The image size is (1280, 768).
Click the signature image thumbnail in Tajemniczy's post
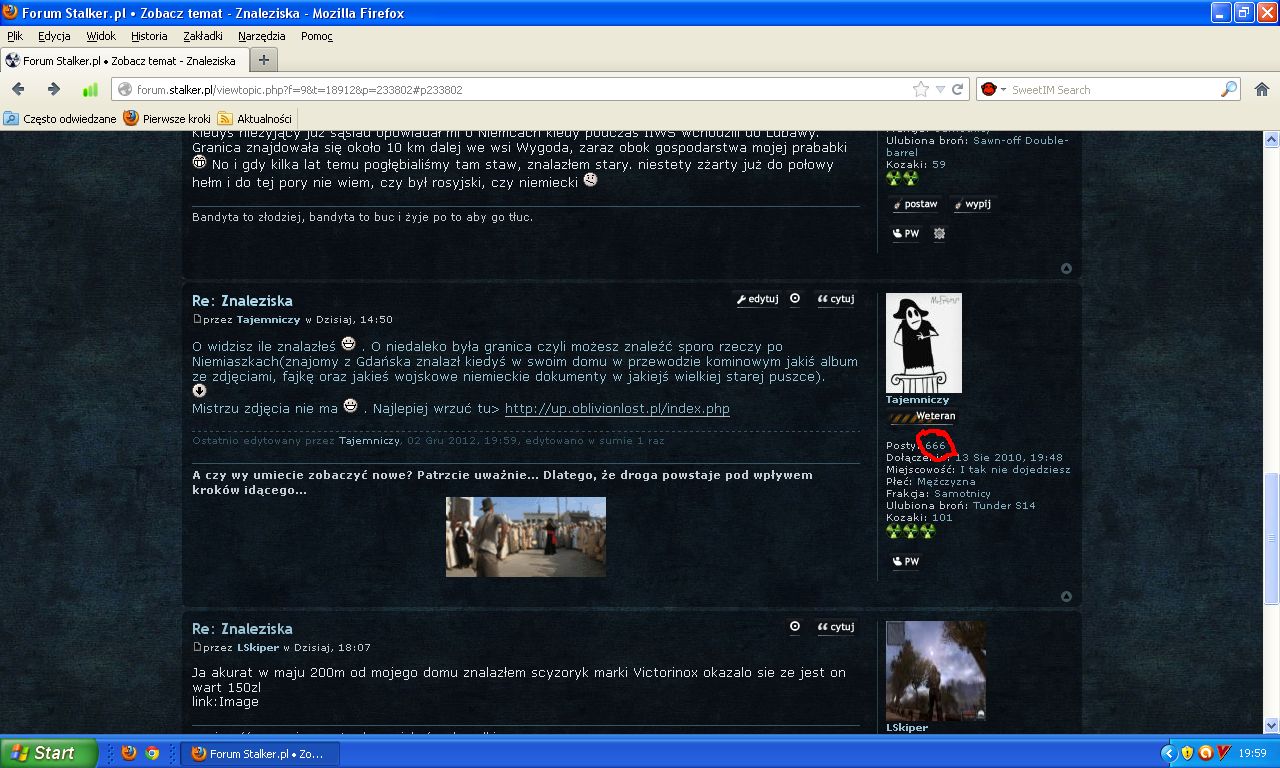pos(525,537)
